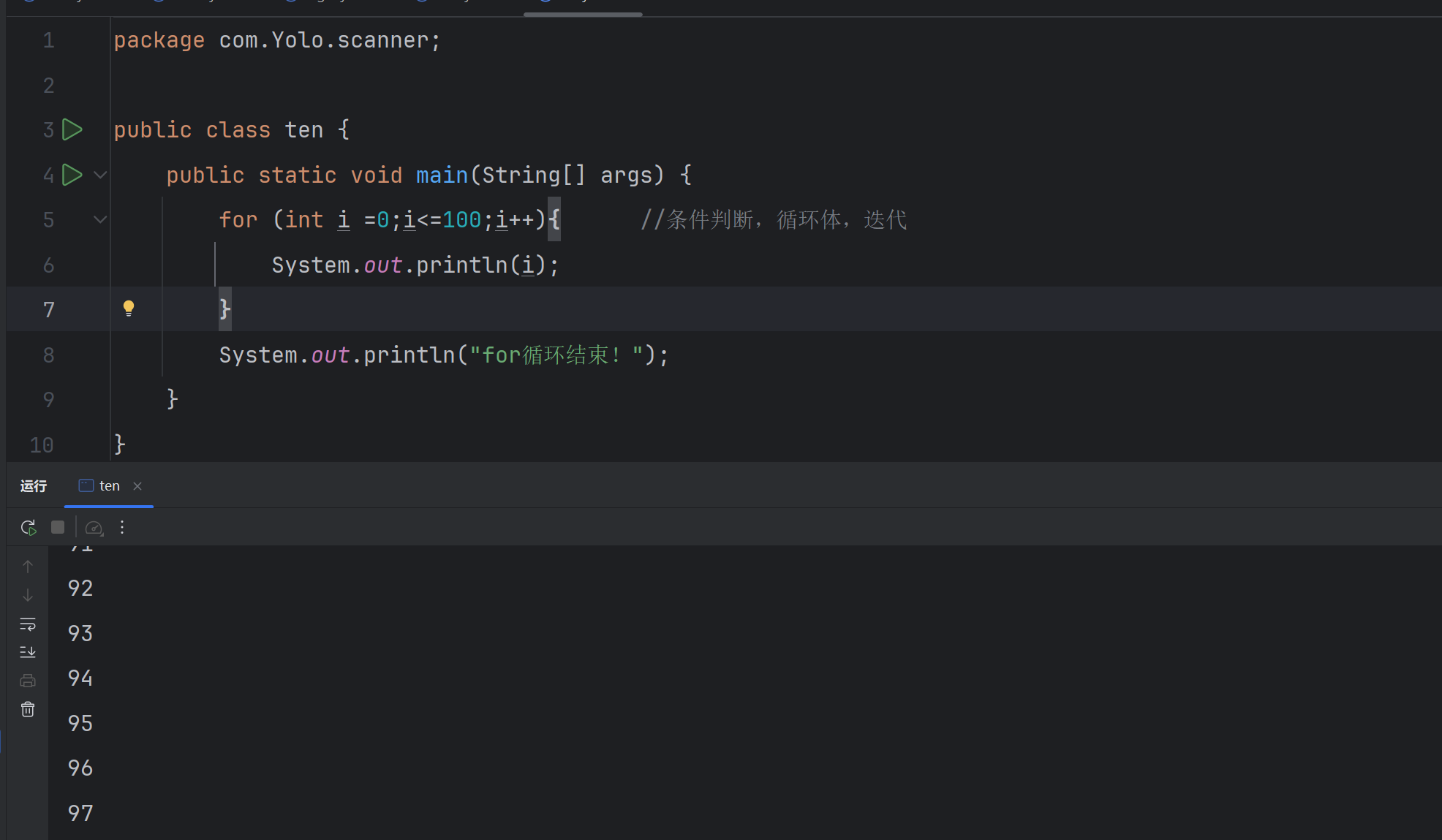This screenshot has width=1442, height=840.
Task: Click output line 95 in console
Action: point(80,723)
